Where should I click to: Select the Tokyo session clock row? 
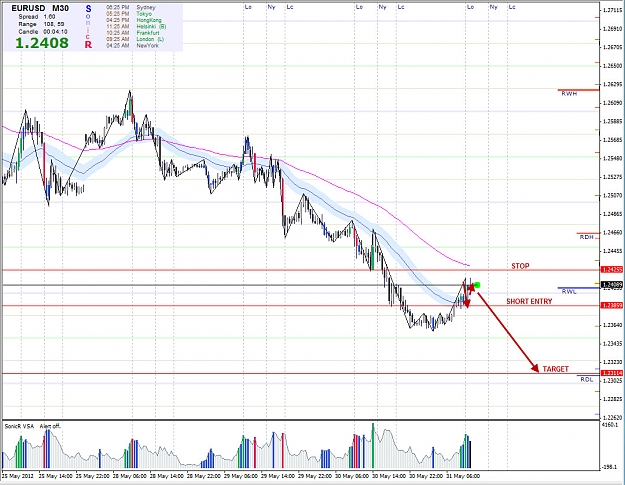[x=129, y=14]
